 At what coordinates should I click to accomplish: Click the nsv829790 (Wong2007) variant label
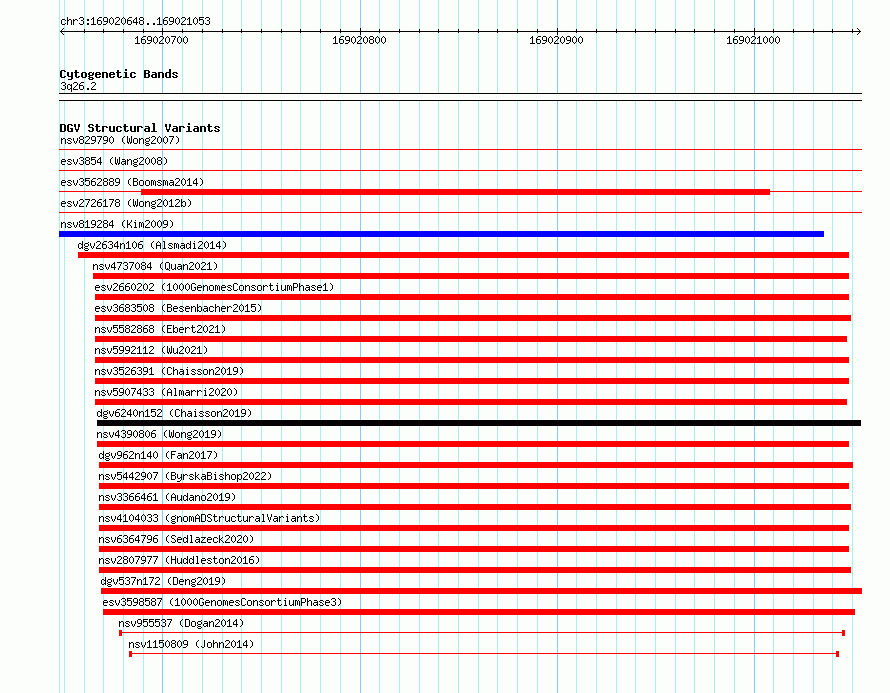(x=120, y=140)
